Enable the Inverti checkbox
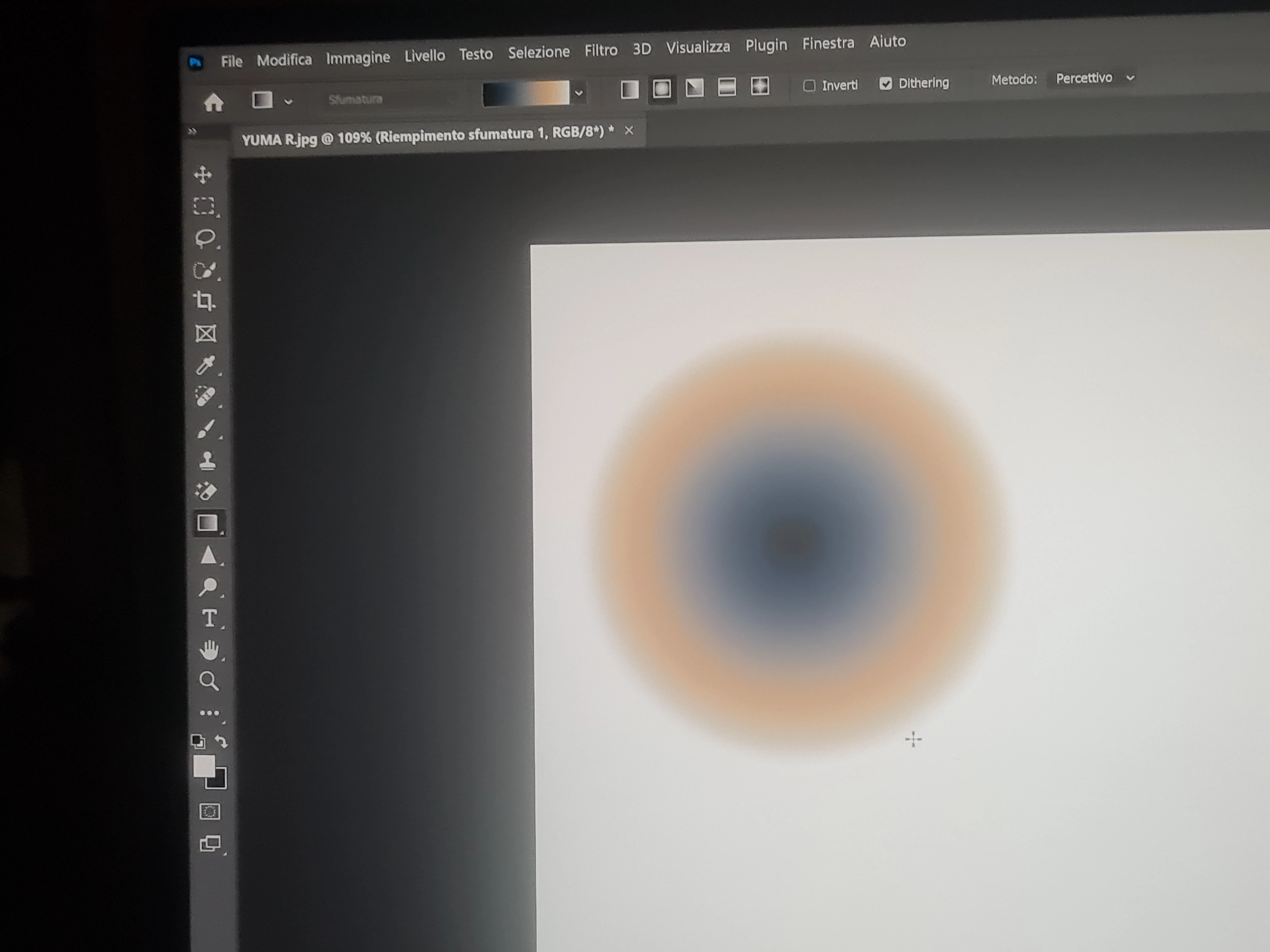The height and width of the screenshot is (952, 1270). pyautogui.click(x=809, y=86)
